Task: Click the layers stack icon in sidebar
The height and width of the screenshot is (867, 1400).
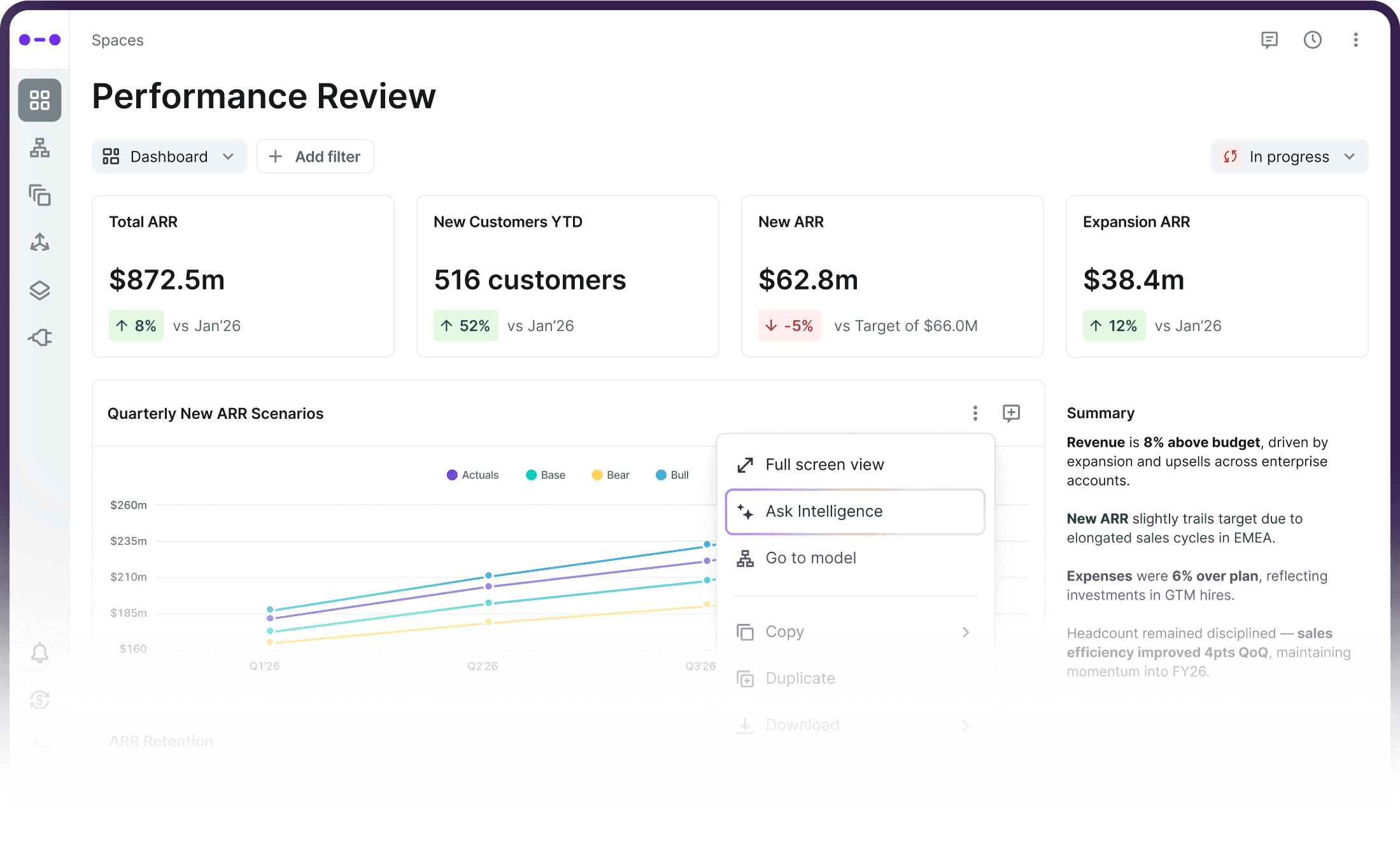Action: (x=39, y=290)
